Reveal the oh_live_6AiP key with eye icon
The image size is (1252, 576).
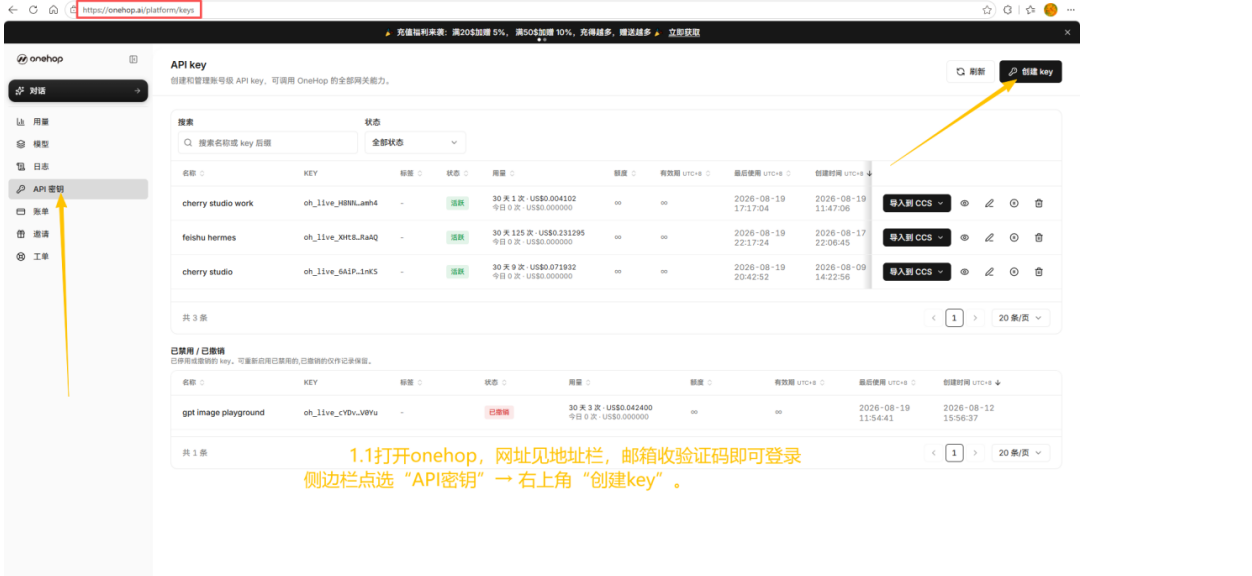(965, 271)
